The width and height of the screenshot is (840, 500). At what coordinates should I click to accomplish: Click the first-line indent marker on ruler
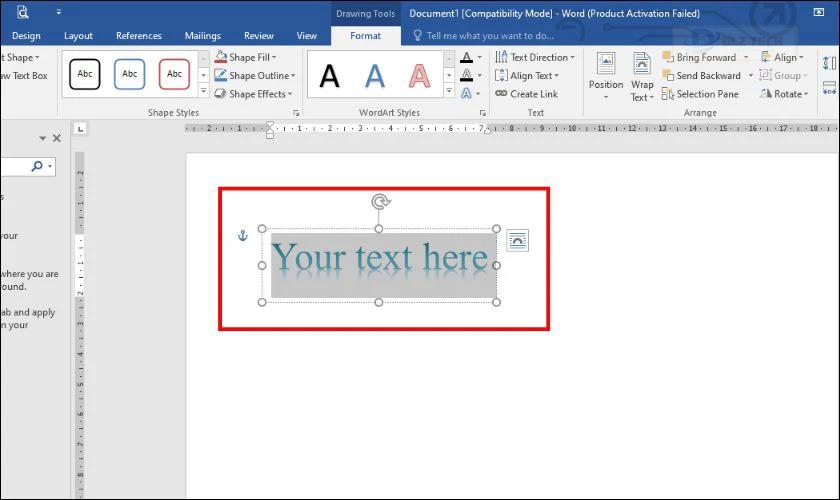coord(269,125)
